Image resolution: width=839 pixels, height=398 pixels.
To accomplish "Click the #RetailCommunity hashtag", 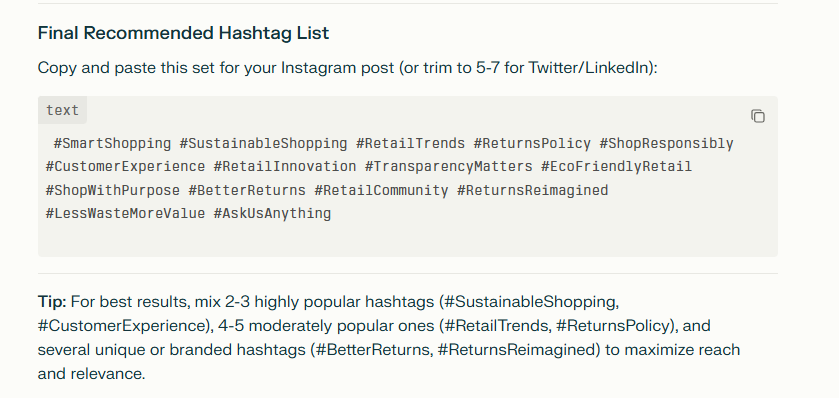I will pos(381,190).
